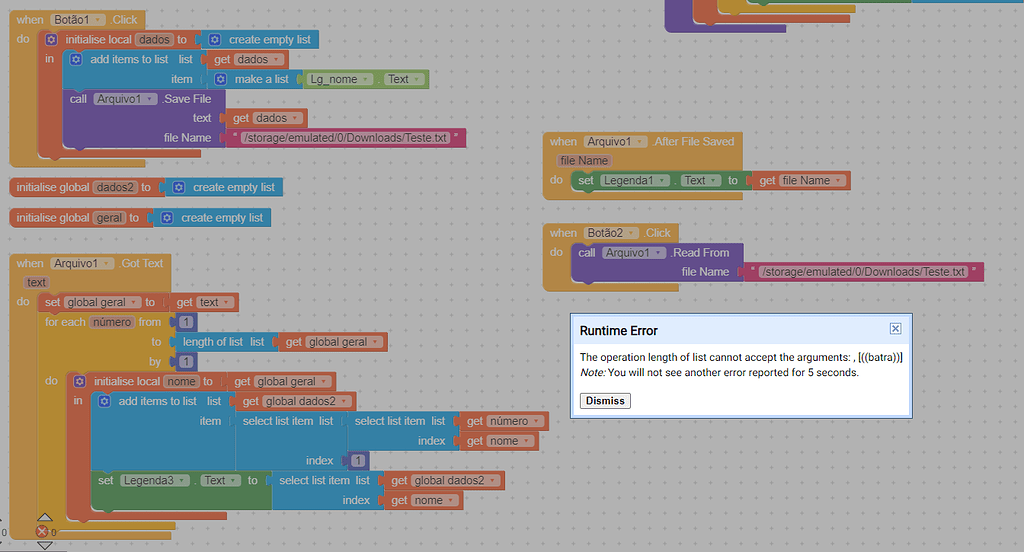Click red error warning icon at bottom left

point(42,532)
